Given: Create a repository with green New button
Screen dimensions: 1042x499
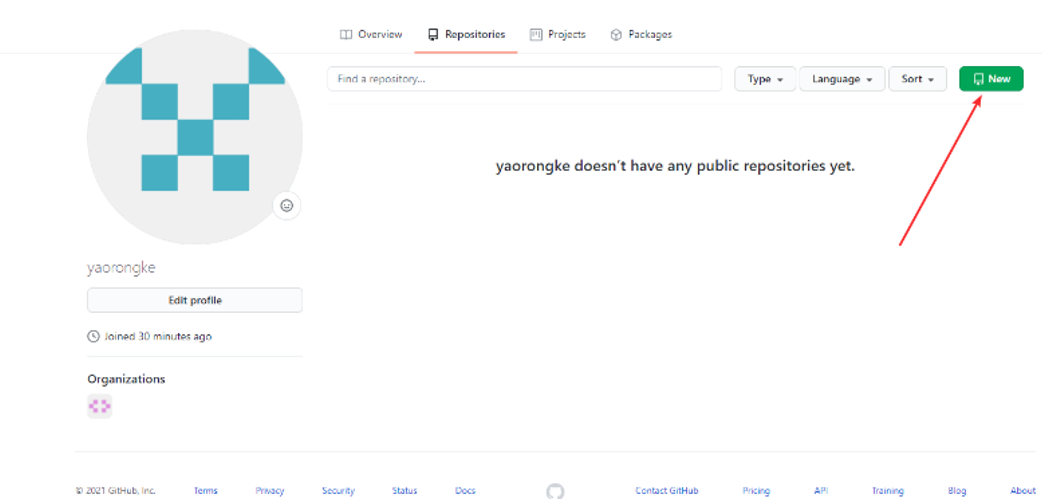Looking at the screenshot, I should coord(991,79).
